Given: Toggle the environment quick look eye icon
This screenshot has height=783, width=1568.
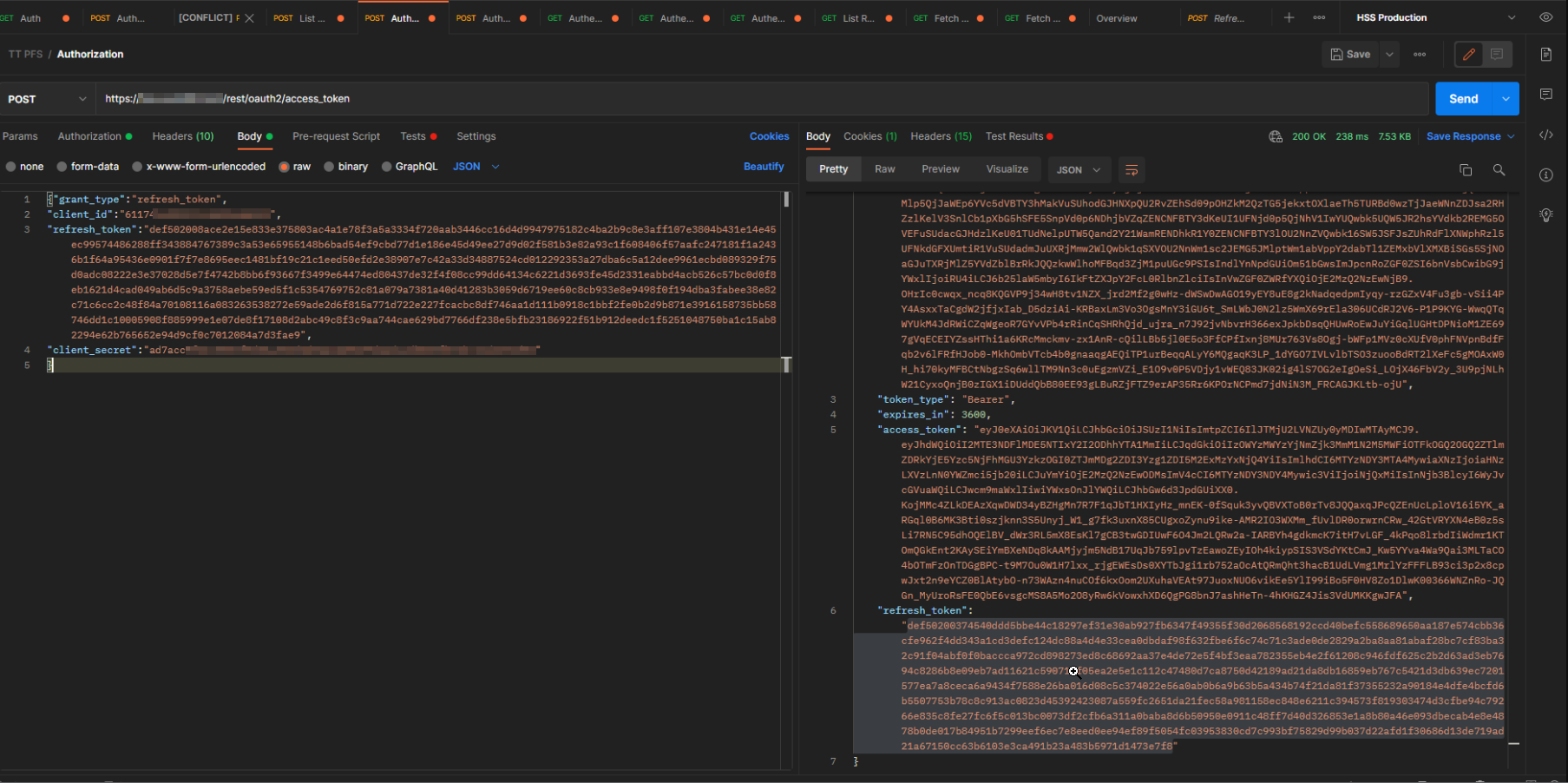Looking at the screenshot, I should point(1545,17).
